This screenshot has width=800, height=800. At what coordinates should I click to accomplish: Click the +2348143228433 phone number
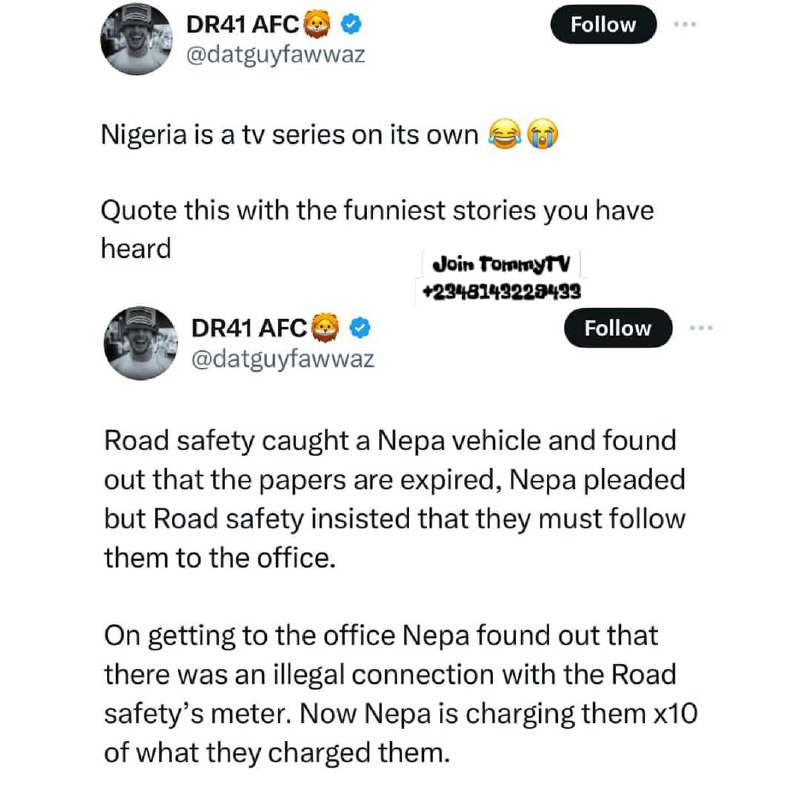point(502,292)
